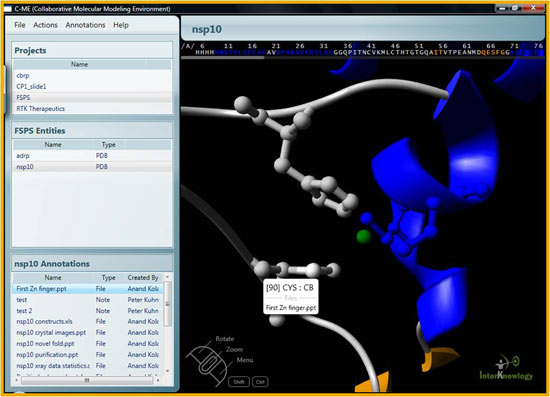The height and width of the screenshot is (397, 550).
Task: Select nsp10 purification.ppt annotation
Action: pyautogui.click(x=88, y=355)
